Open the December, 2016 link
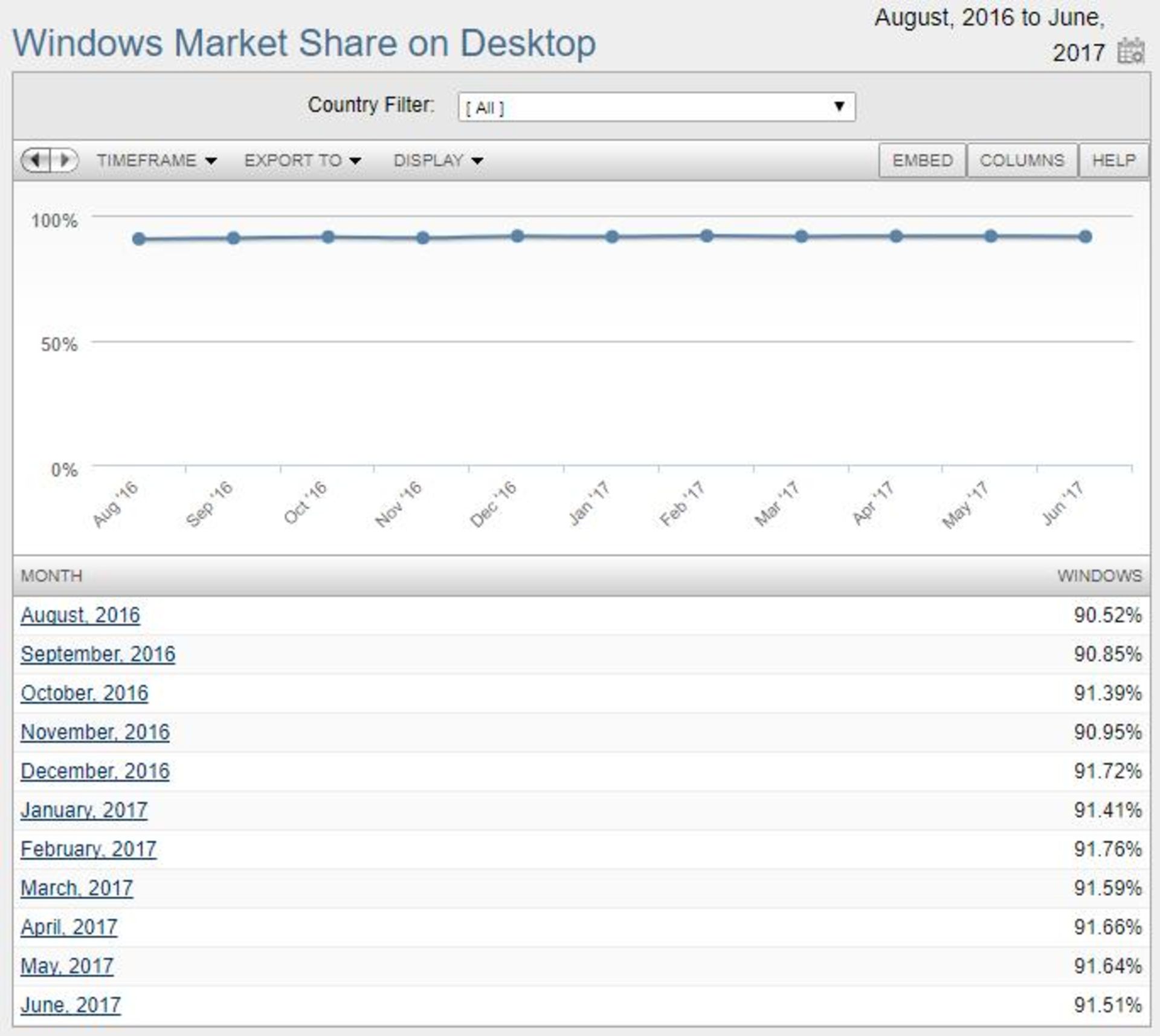The width and height of the screenshot is (1160, 1036). [95, 771]
